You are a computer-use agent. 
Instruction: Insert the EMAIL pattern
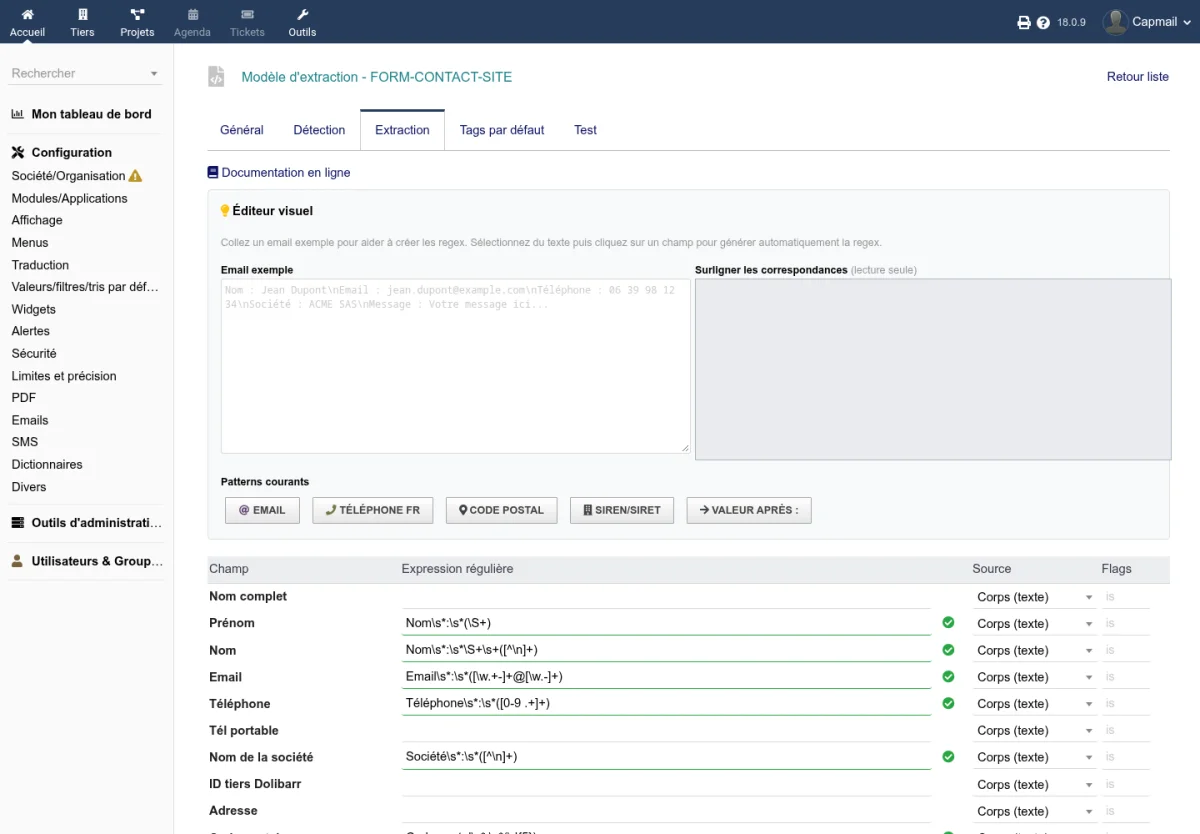point(262,510)
